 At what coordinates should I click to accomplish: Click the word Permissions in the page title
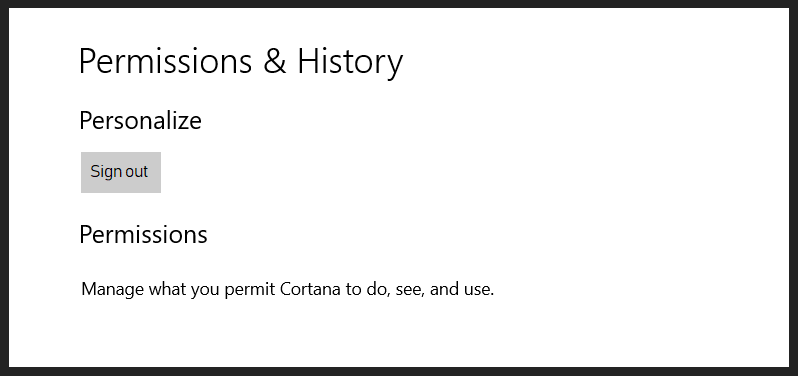(165, 62)
